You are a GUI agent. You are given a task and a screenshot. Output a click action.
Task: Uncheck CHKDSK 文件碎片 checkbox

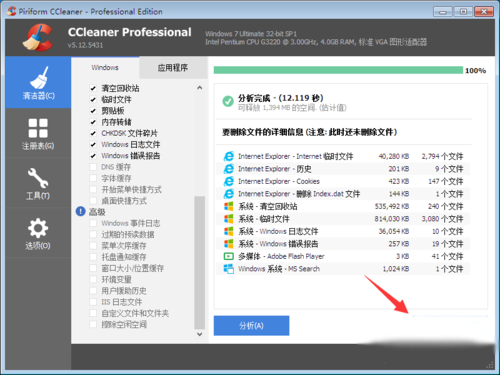(93, 133)
